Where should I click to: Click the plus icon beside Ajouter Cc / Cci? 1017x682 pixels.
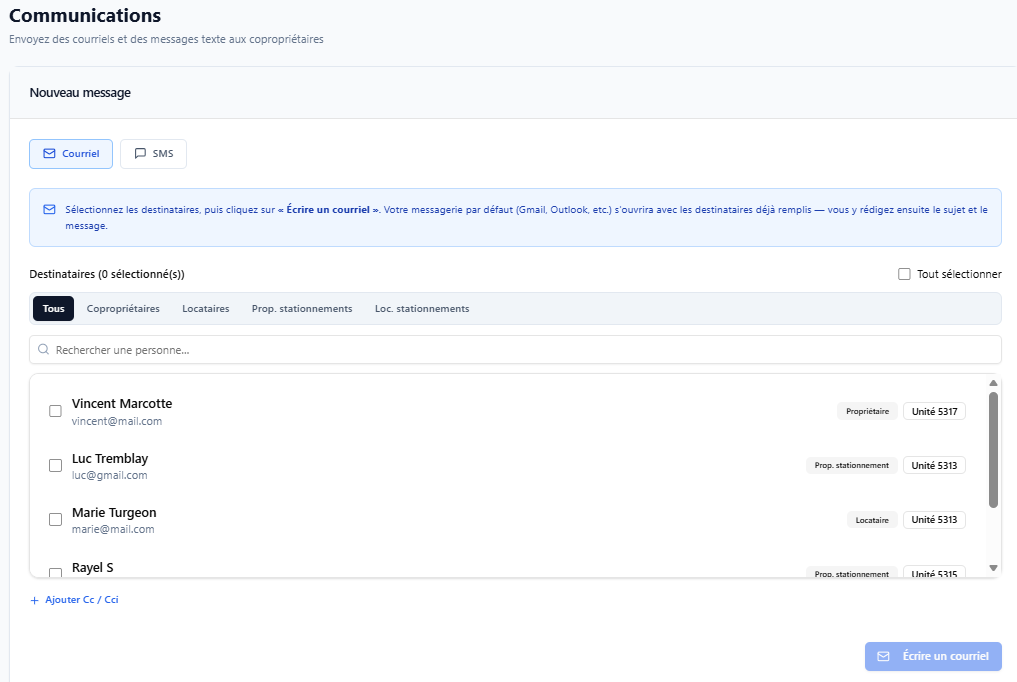(x=34, y=600)
